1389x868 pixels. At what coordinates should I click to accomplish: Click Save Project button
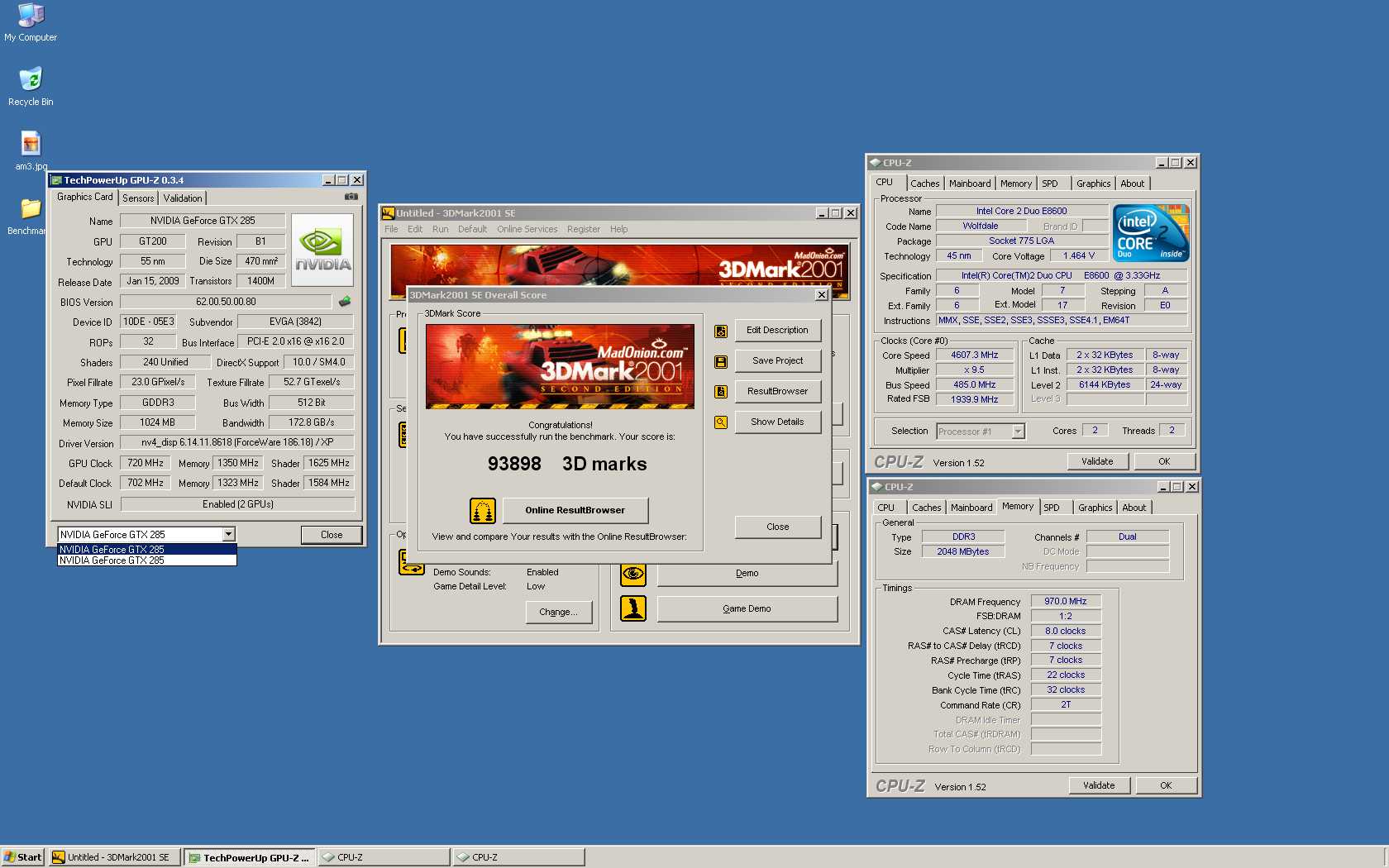(777, 361)
